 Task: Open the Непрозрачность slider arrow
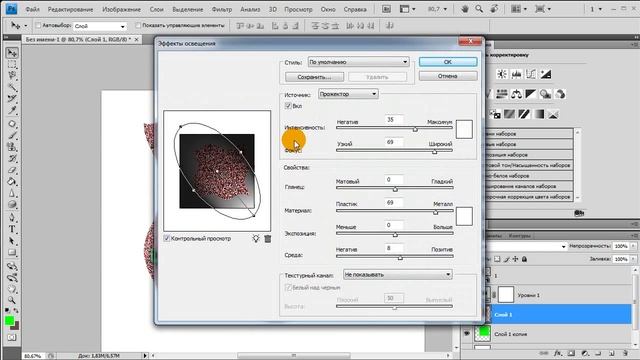[633, 246]
